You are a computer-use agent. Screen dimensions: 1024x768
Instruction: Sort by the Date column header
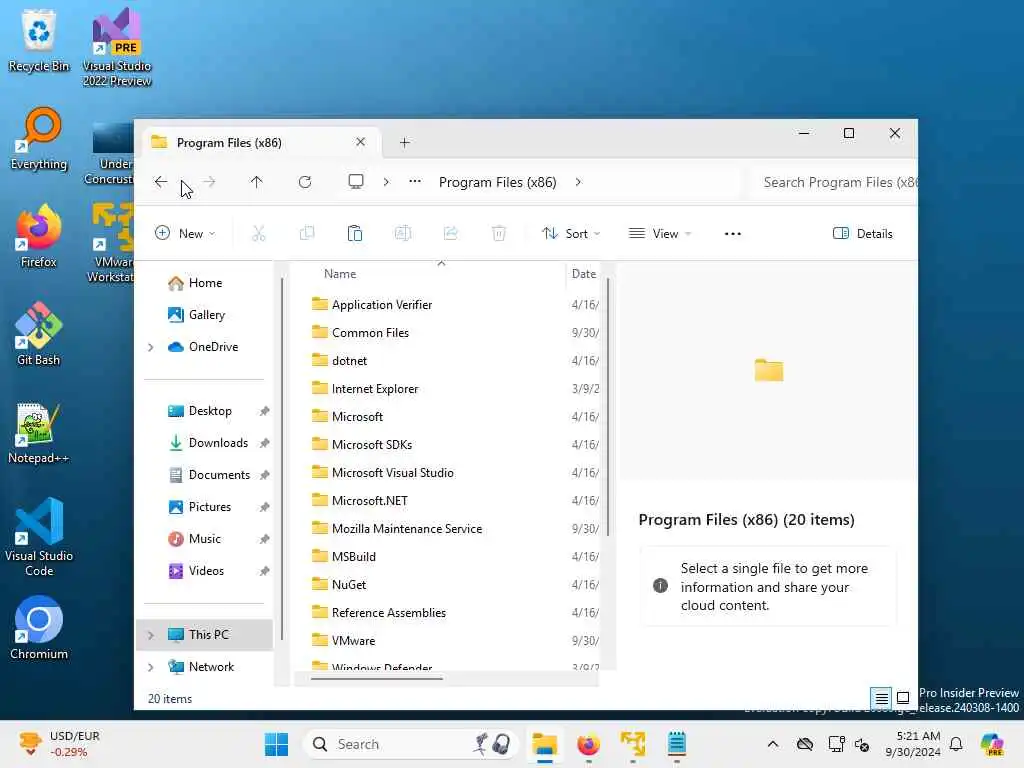[x=584, y=274]
